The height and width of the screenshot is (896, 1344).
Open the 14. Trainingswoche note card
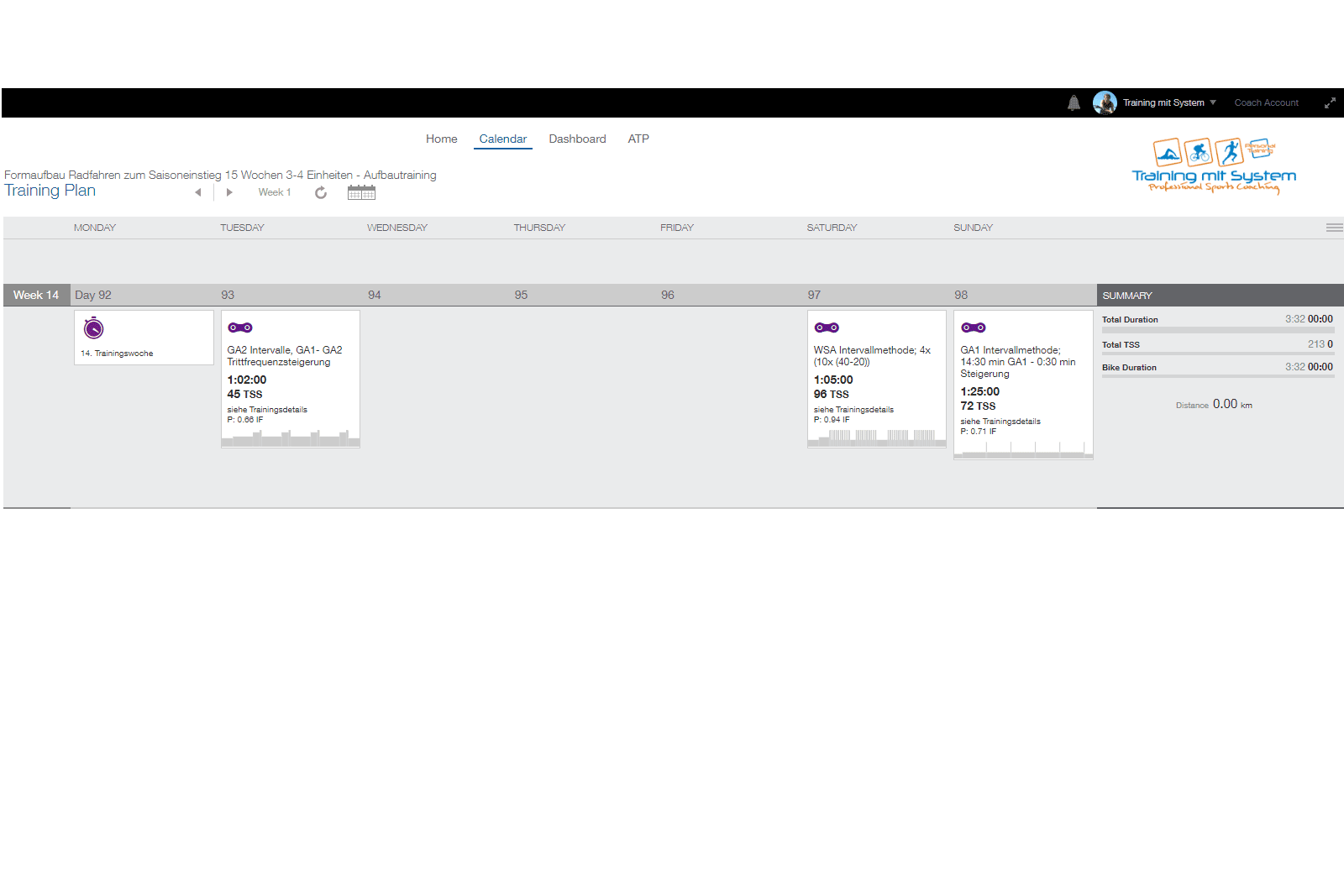tap(144, 338)
